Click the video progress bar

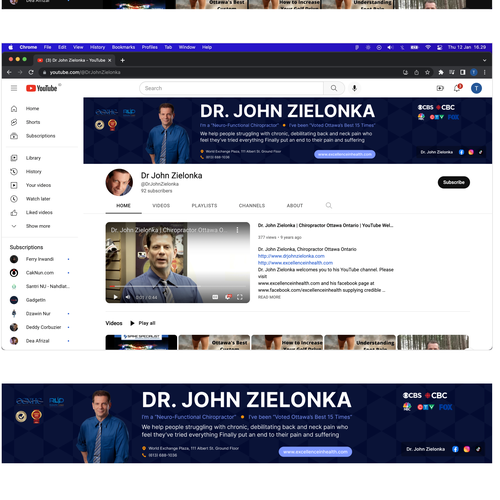[x=178, y=286]
